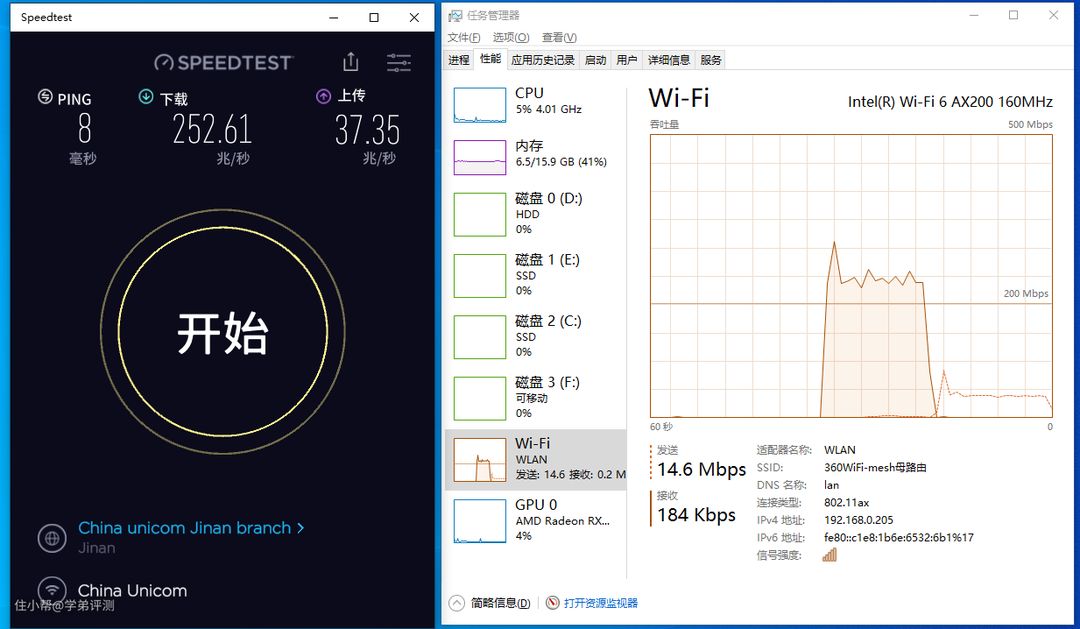The width and height of the screenshot is (1080, 629).
Task: Click the PING indicator icon
Action: 45,97
